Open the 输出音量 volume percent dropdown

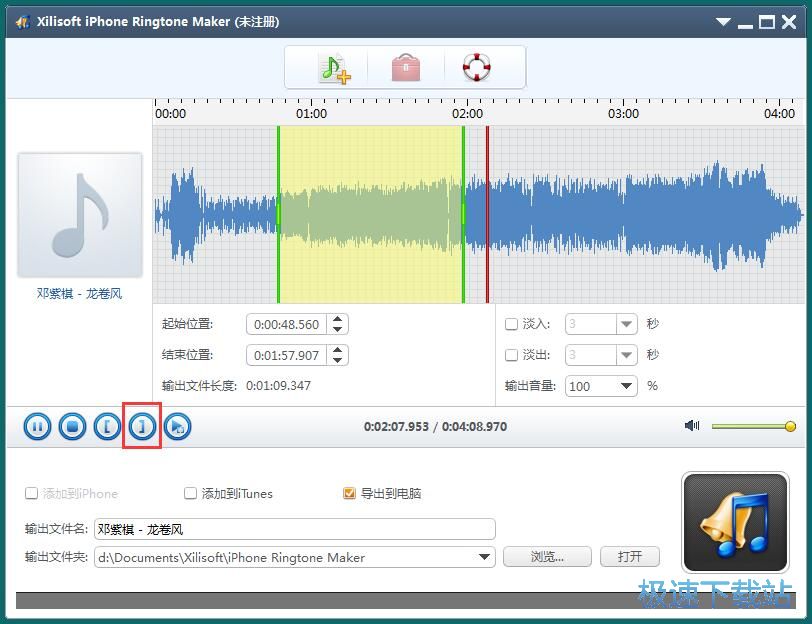[626, 386]
